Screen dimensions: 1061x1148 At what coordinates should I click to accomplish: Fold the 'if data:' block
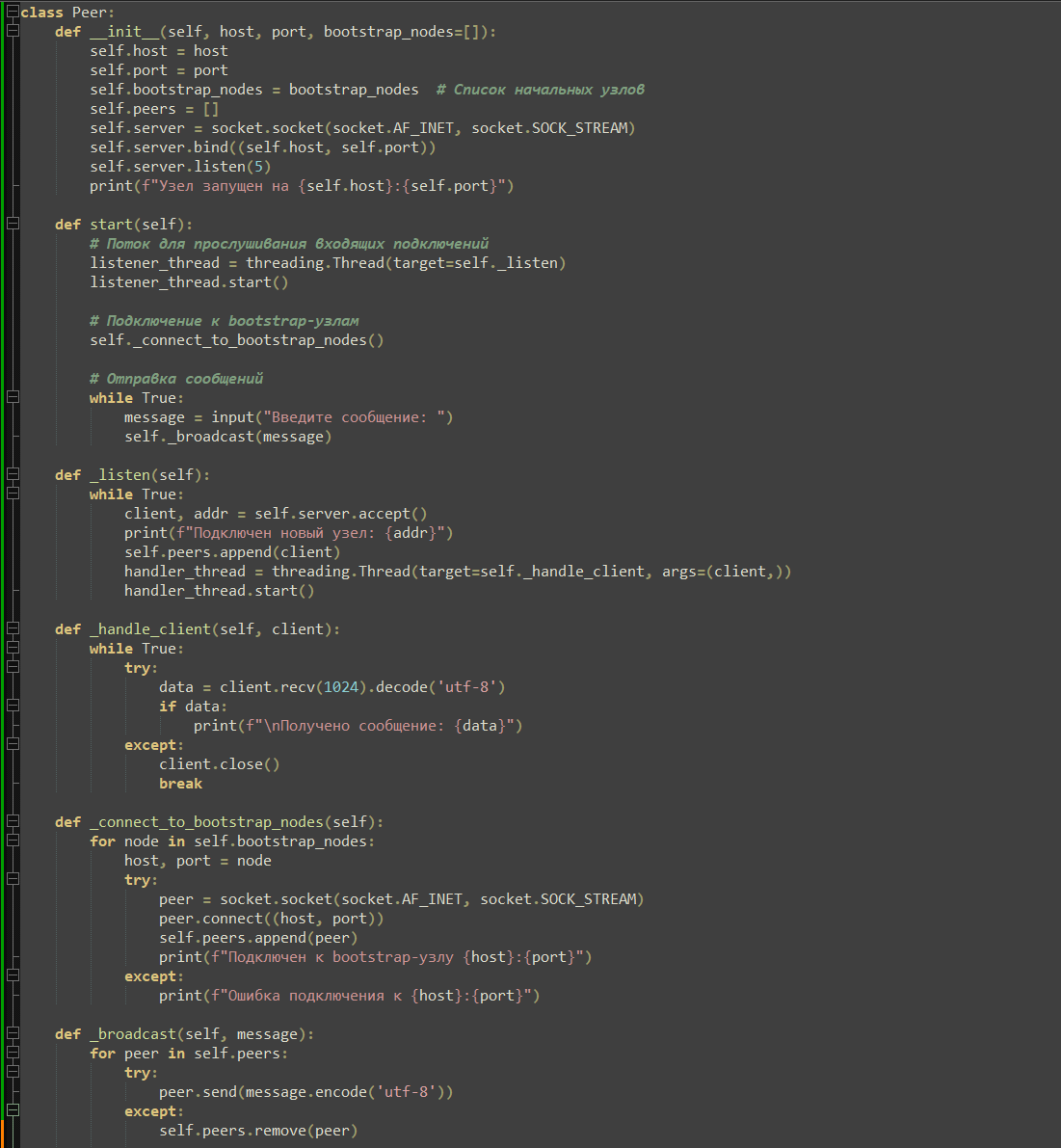[13, 706]
